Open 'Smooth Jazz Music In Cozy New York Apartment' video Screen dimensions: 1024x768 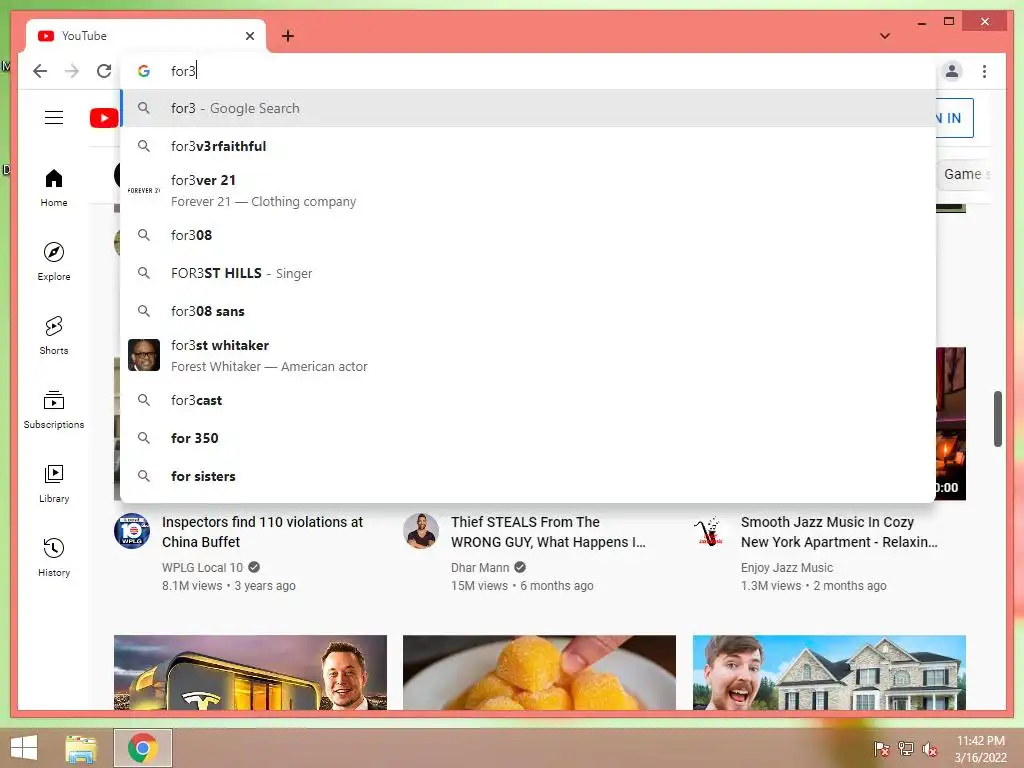(839, 532)
